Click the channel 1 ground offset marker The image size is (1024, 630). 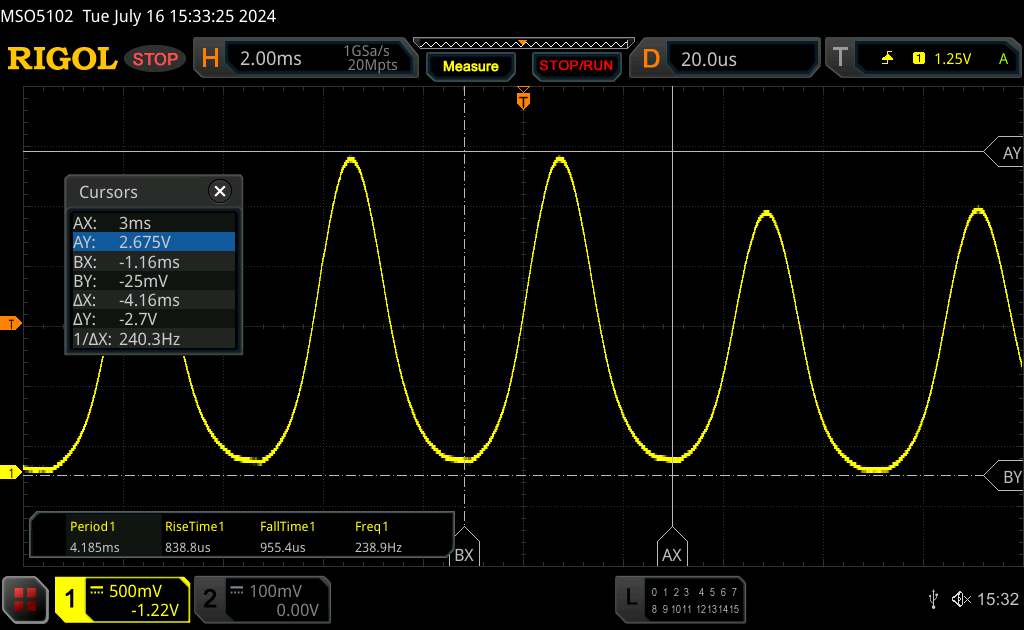click(10, 472)
